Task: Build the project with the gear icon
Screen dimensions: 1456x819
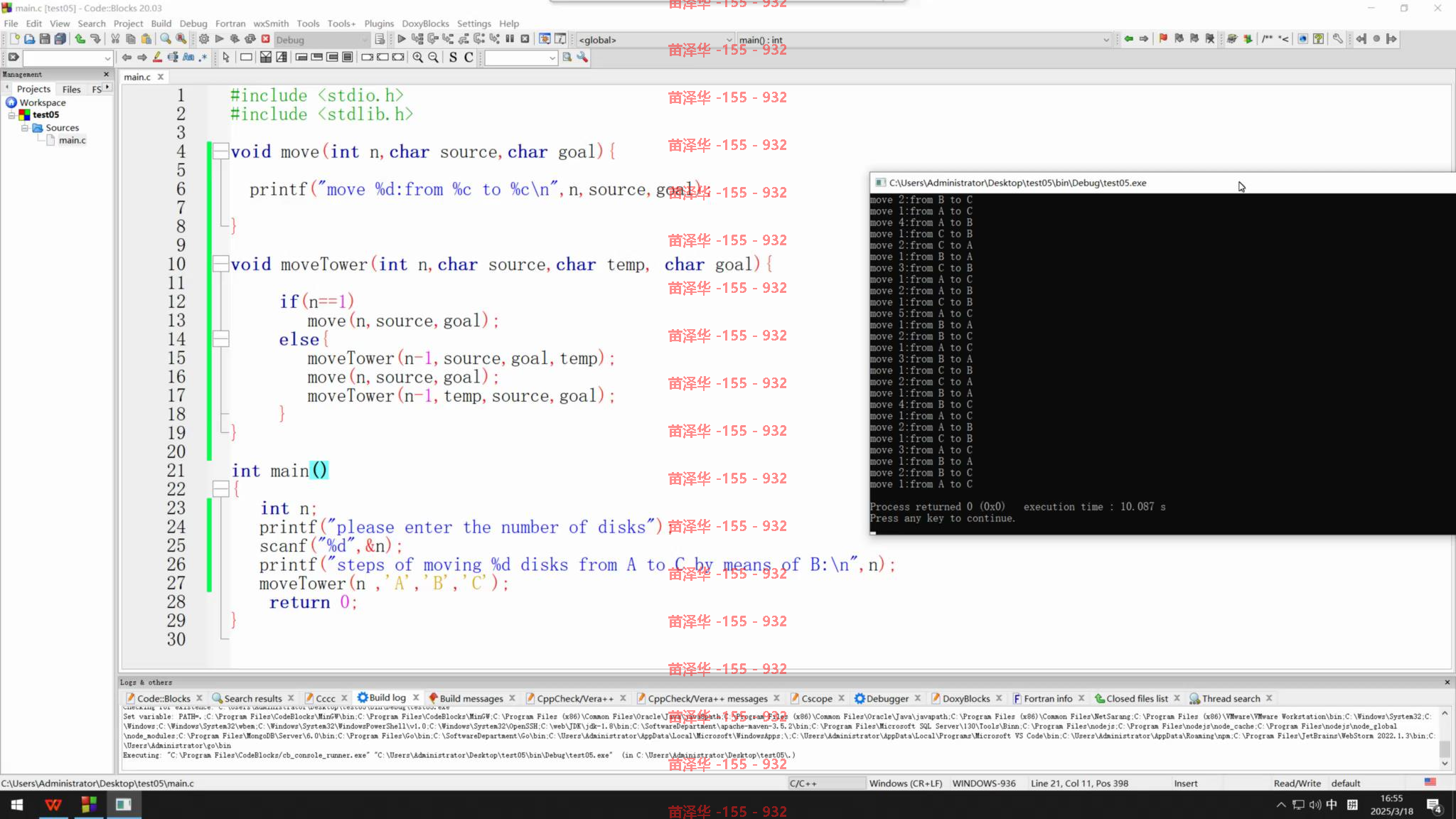Action: [204, 39]
